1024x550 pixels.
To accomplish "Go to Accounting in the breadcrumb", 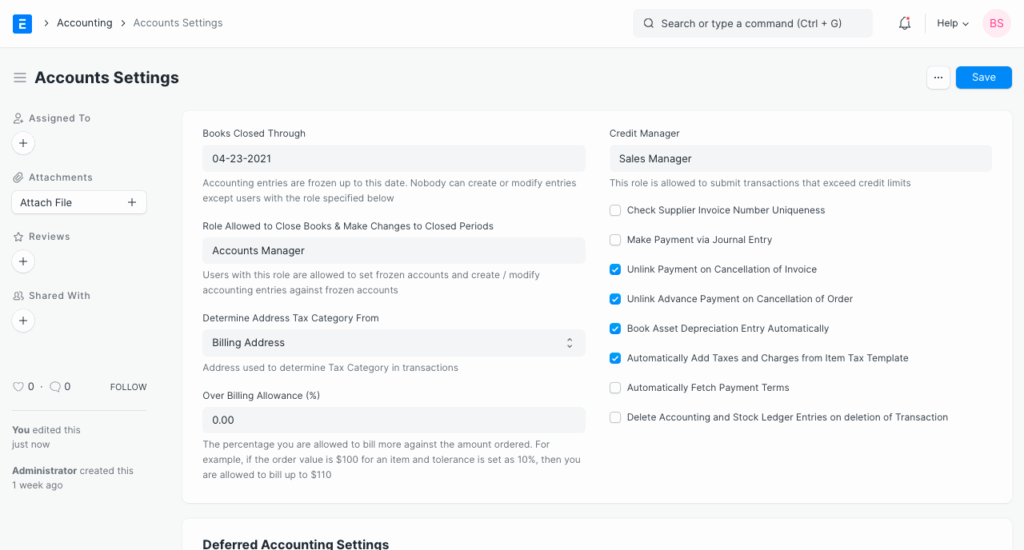I will point(84,23).
